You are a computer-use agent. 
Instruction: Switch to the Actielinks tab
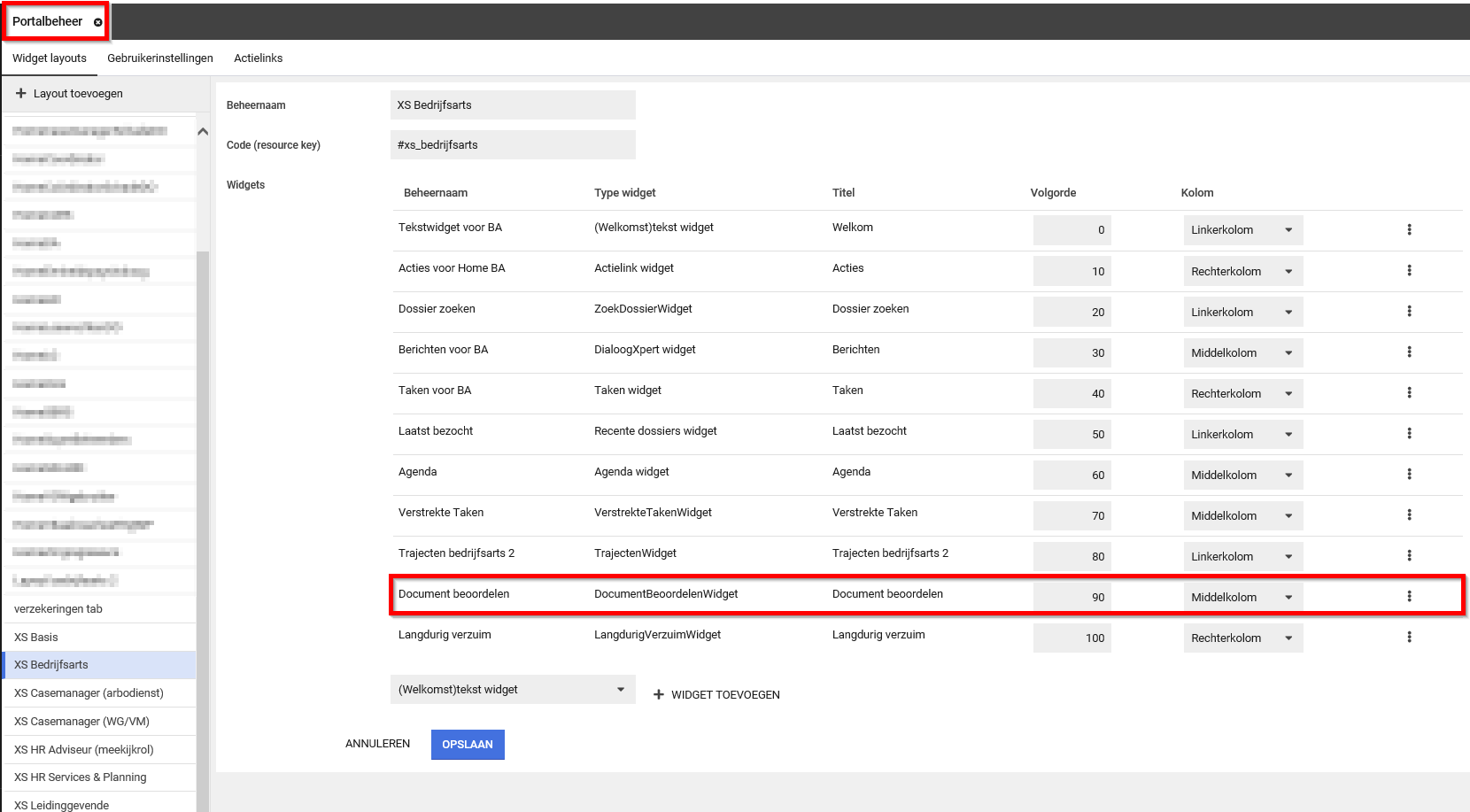258,58
